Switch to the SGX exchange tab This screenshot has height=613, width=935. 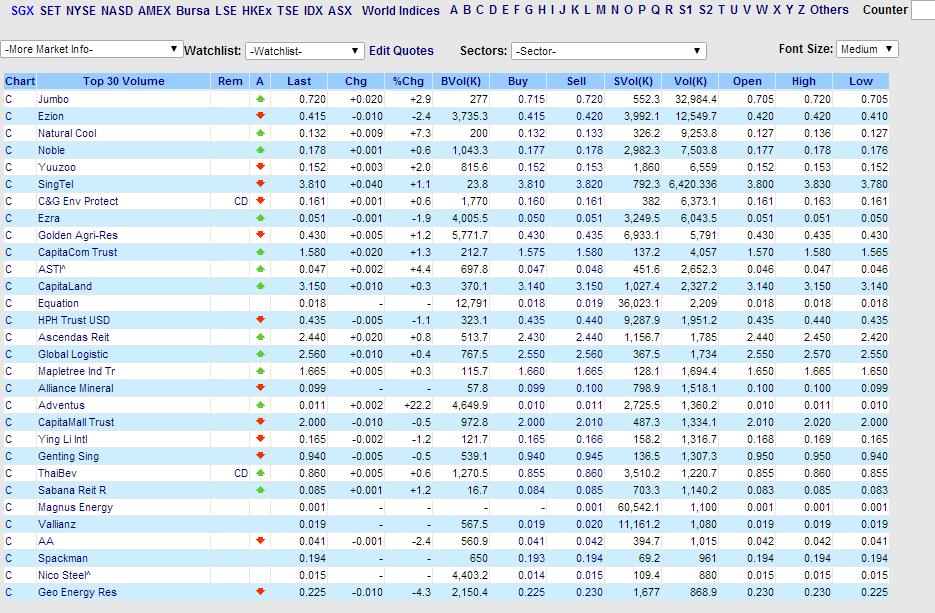click(x=23, y=11)
